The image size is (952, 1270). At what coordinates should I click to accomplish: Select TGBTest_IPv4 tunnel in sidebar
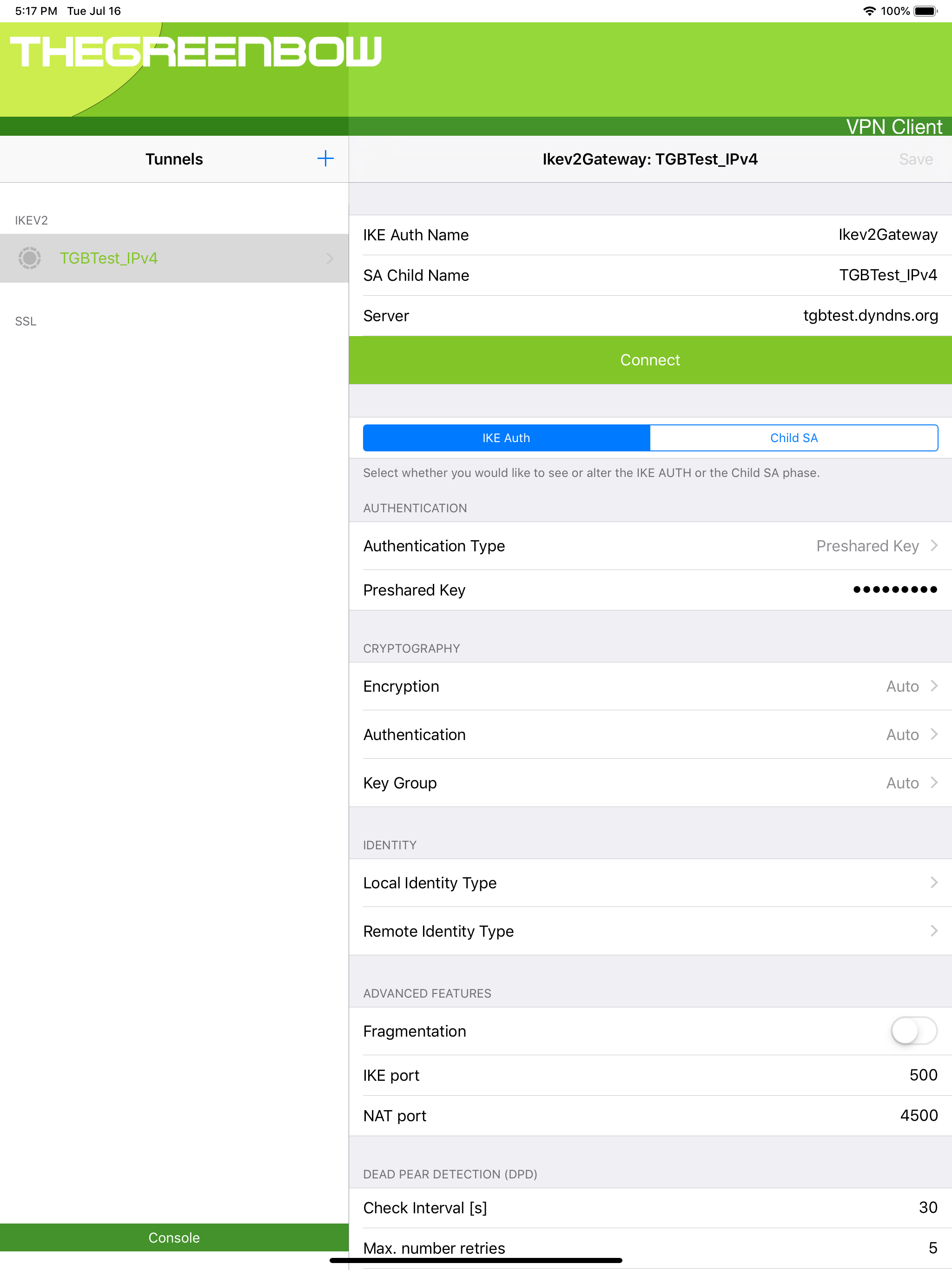tap(174, 258)
